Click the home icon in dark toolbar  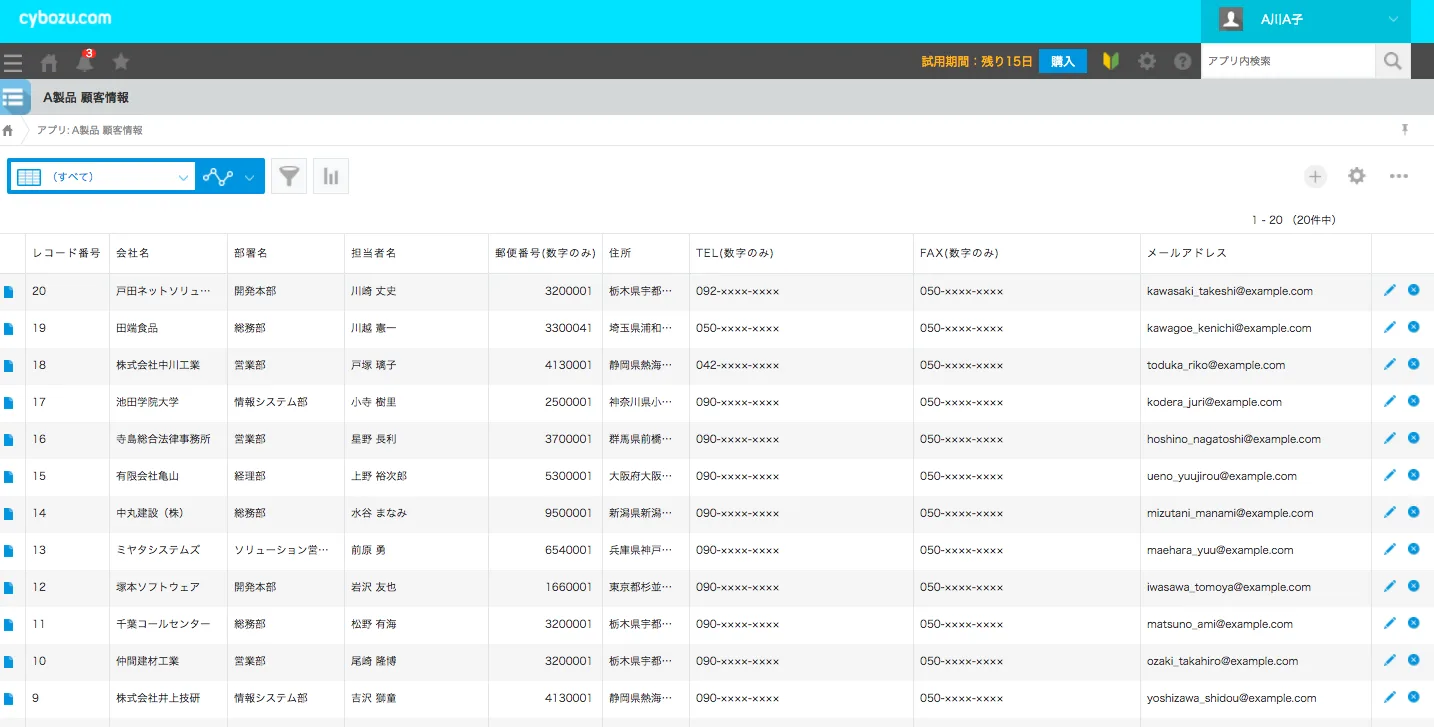[49, 62]
